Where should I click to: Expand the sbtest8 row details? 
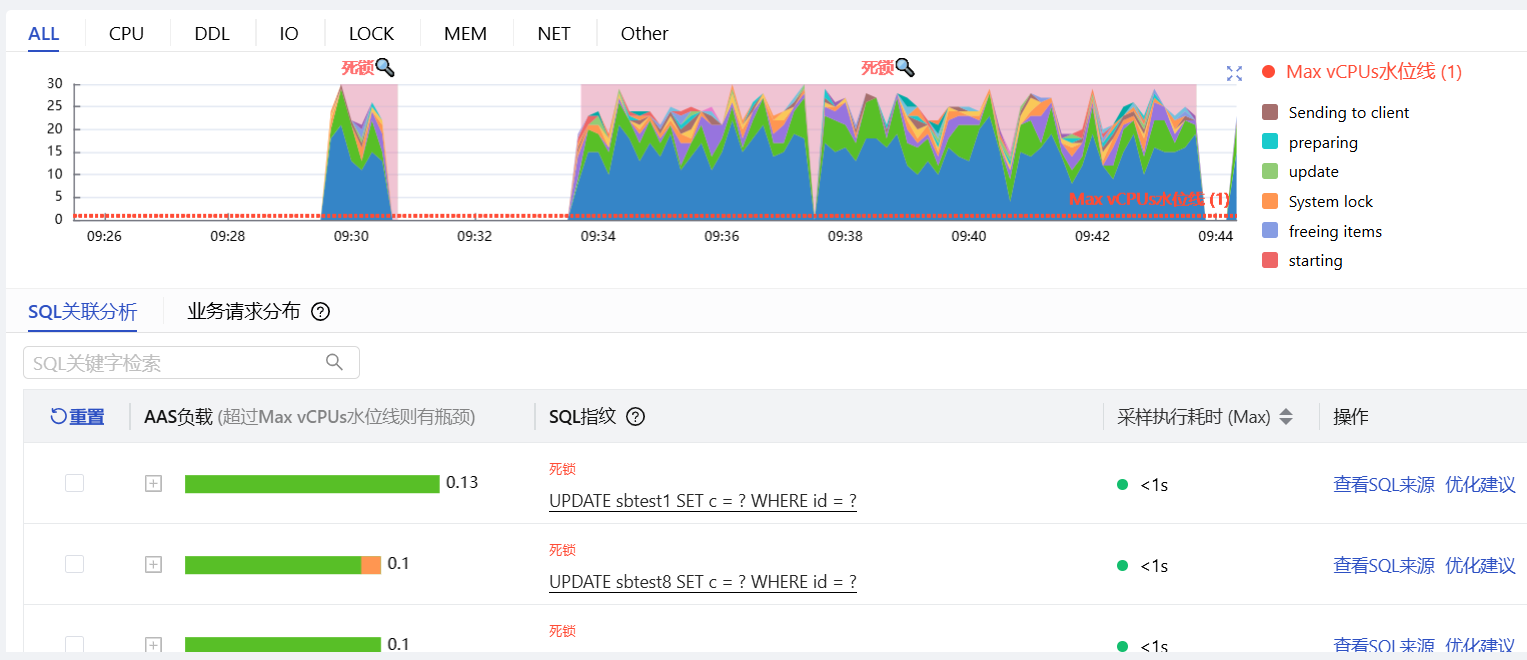153,564
